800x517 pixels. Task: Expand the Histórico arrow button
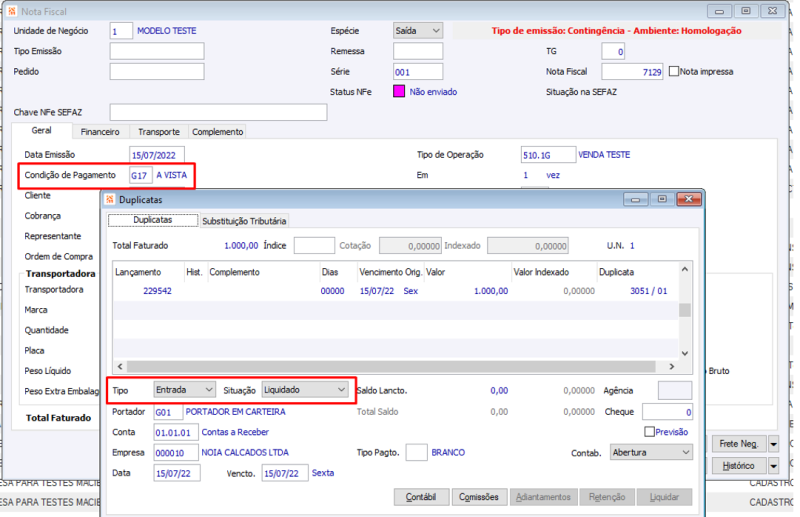[x=773, y=465]
